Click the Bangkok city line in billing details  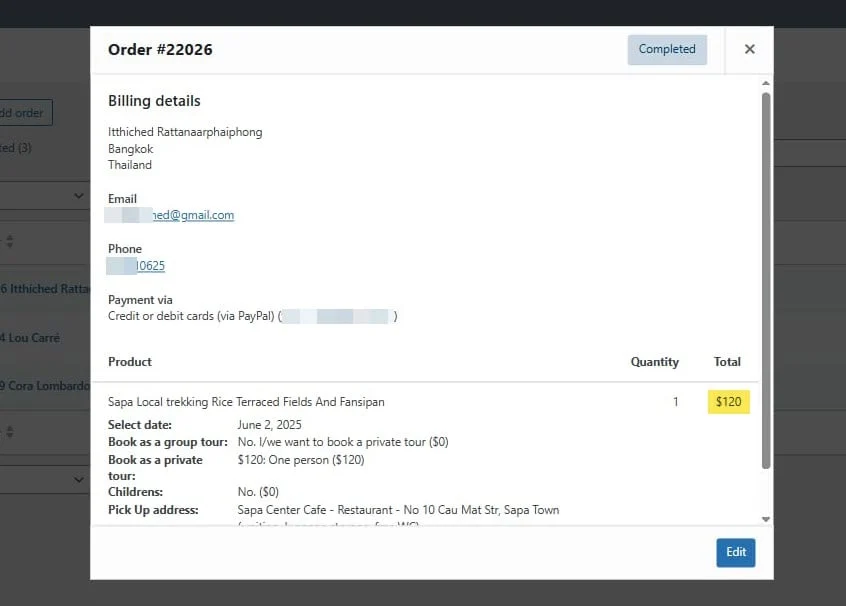pyautogui.click(x=131, y=149)
